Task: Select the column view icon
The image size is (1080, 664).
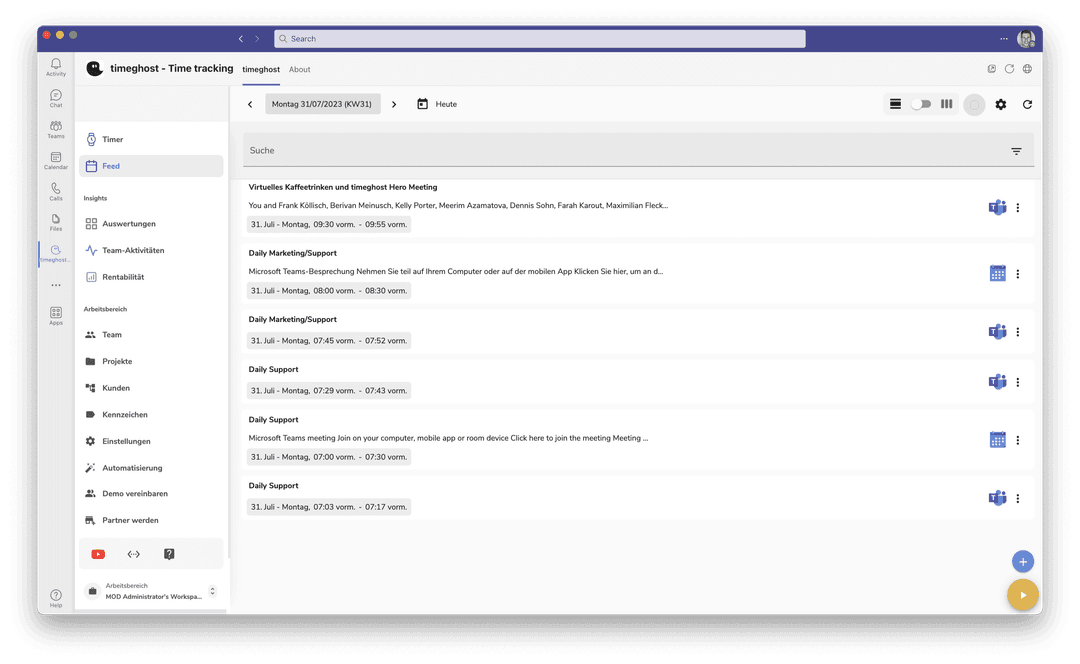Action: (946, 103)
